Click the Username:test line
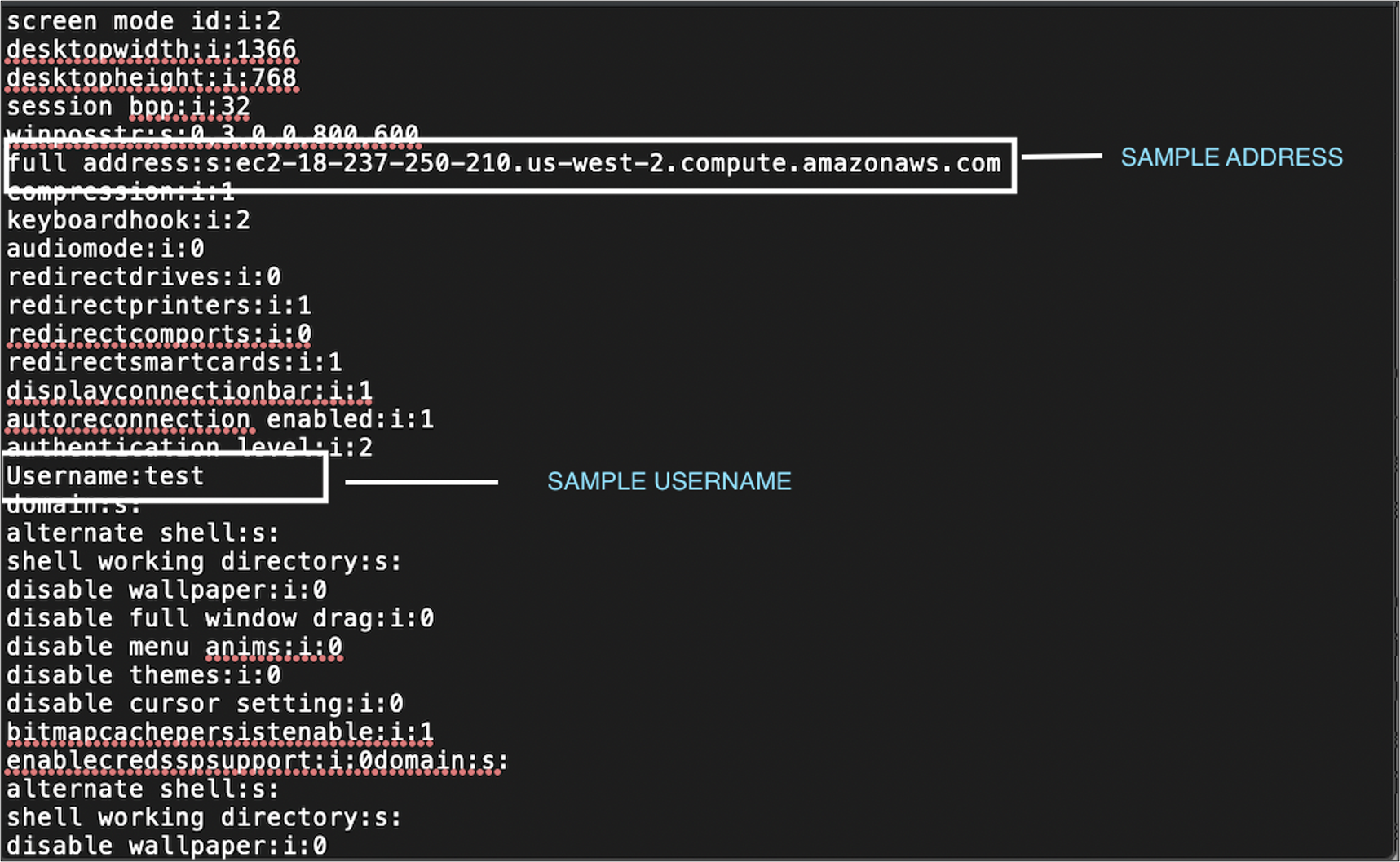Viewport: 1400px width, 862px height. click(105, 475)
